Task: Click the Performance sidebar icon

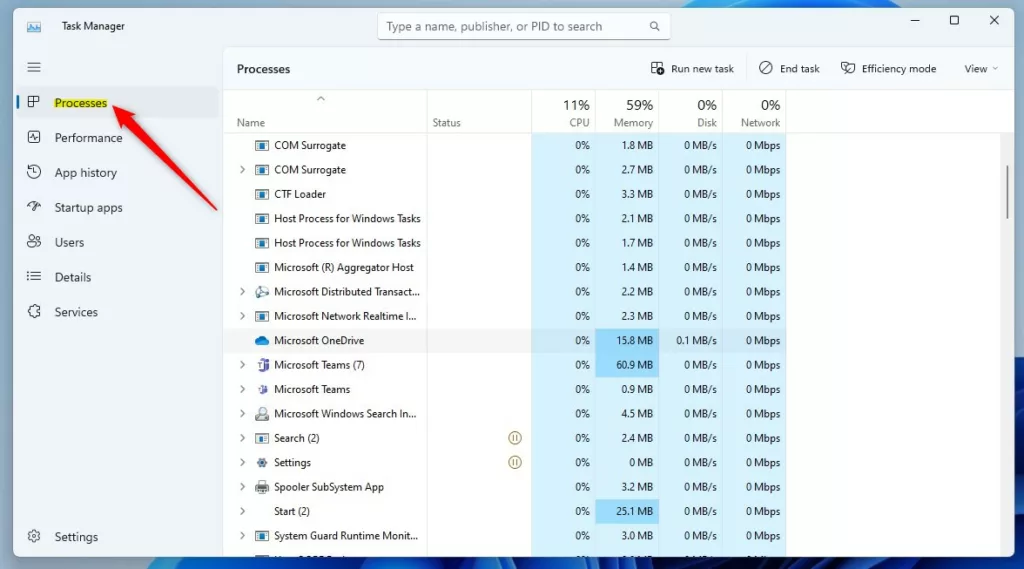Action: [34, 137]
